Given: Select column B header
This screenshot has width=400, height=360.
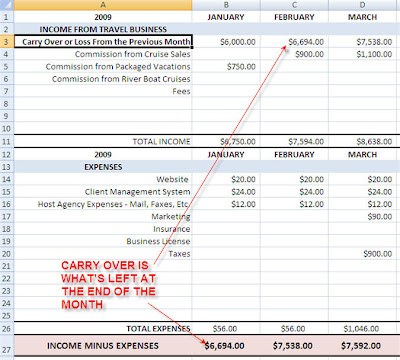Looking at the screenshot, I should (x=226, y=5).
